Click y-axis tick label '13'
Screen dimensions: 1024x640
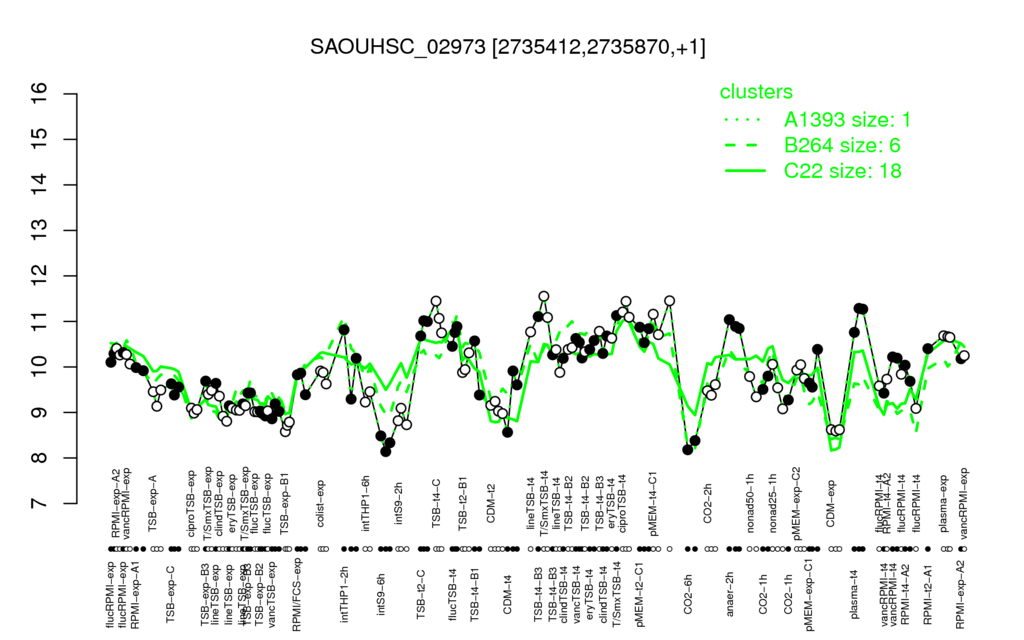(40, 231)
